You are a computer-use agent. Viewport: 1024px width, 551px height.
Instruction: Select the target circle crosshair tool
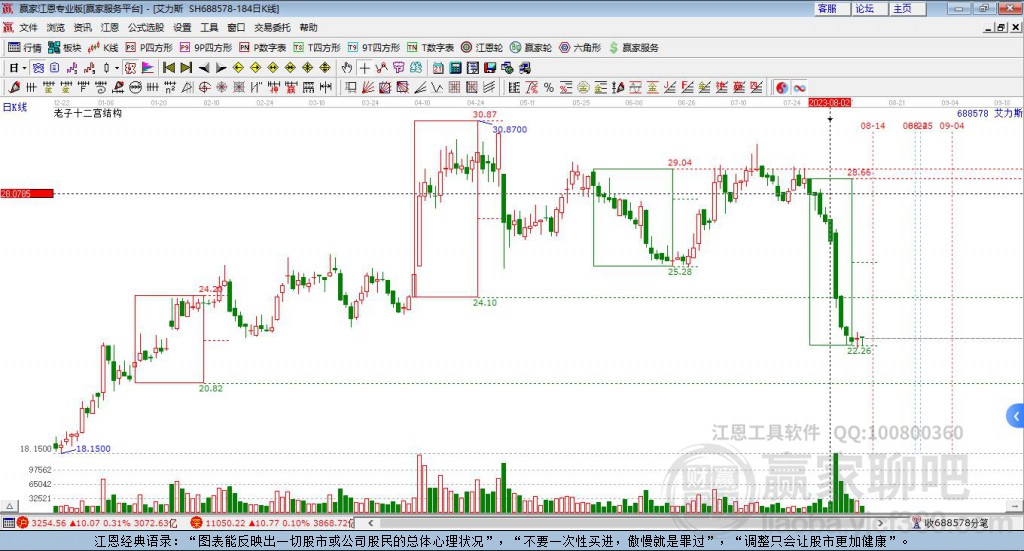[x=204, y=87]
